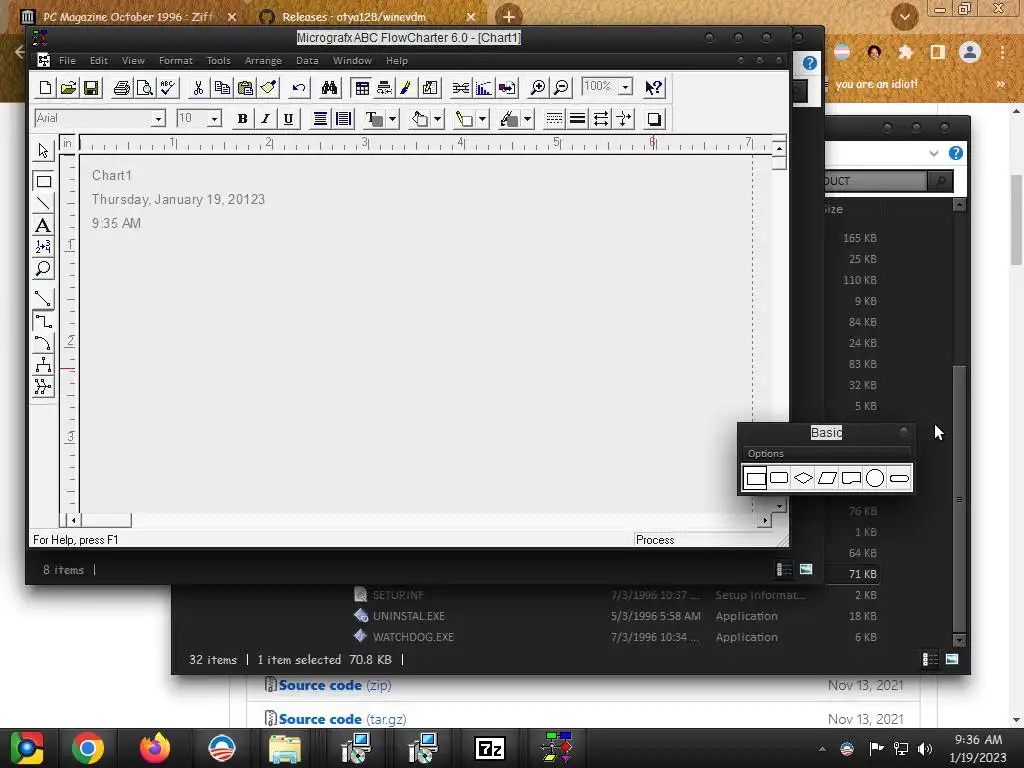Viewport: 1024px width, 768px height.
Task: Select WATCHDOG.EXE in the file list
Action: (x=413, y=637)
